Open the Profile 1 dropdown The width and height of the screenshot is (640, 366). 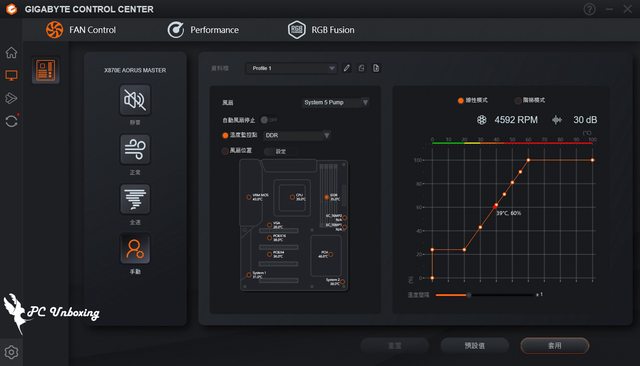(x=291, y=68)
